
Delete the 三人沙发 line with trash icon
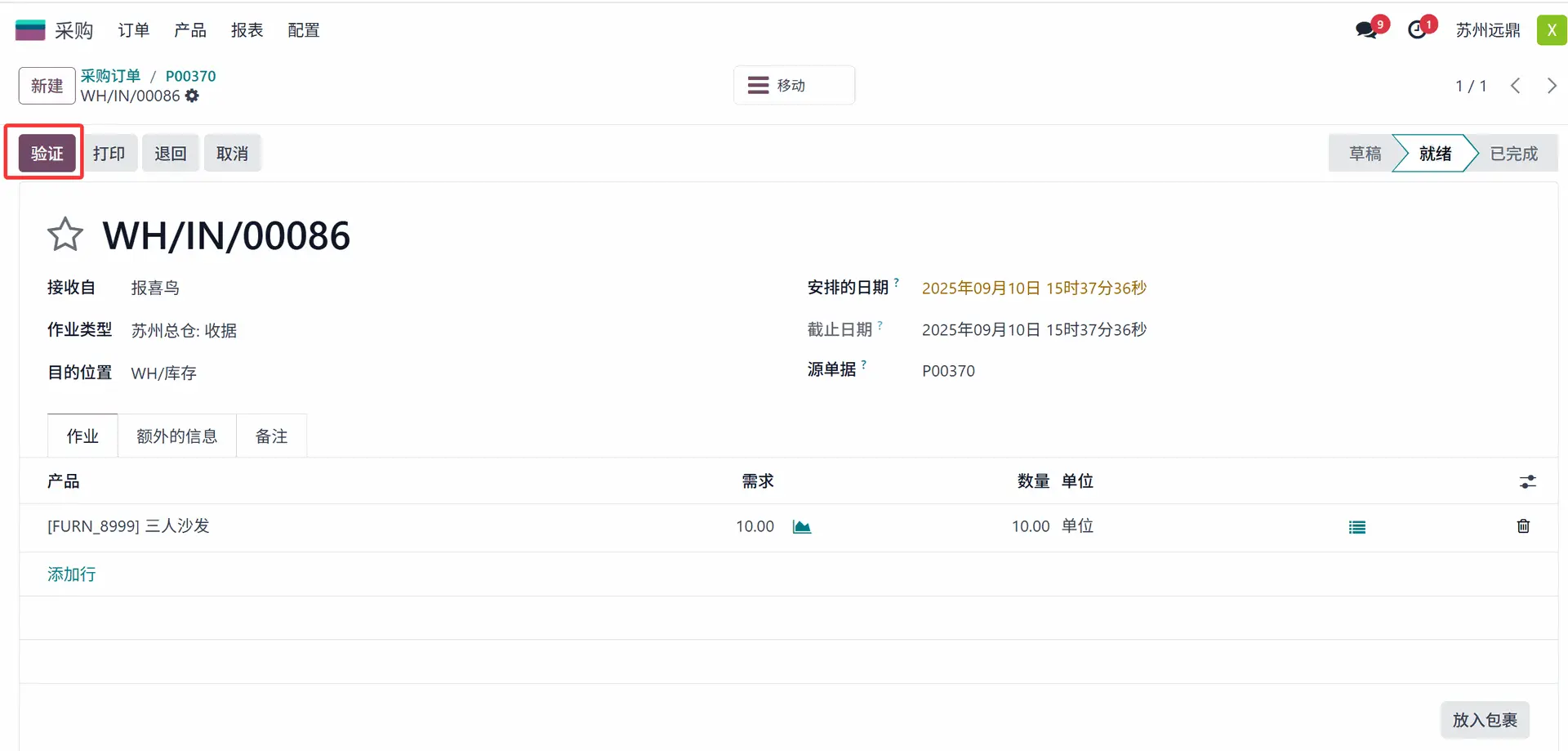1523,526
